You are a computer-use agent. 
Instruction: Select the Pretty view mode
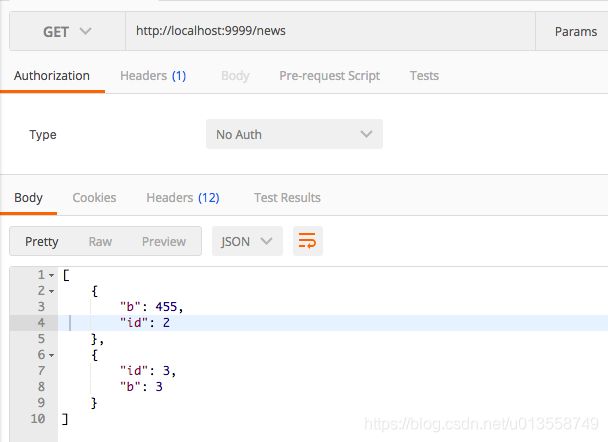click(x=42, y=241)
